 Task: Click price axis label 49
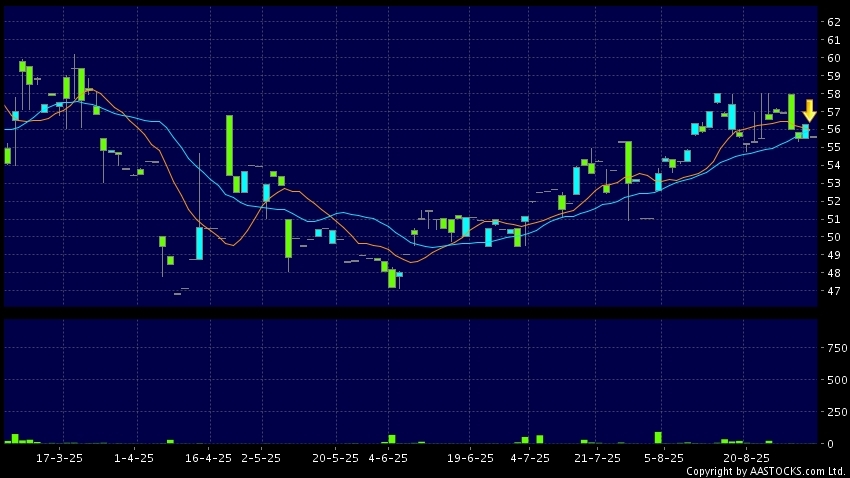(x=834, y=255)
